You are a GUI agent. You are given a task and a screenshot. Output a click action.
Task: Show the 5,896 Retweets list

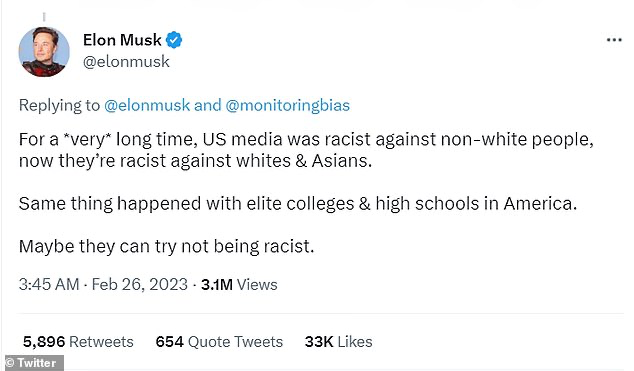click(78, 342)
